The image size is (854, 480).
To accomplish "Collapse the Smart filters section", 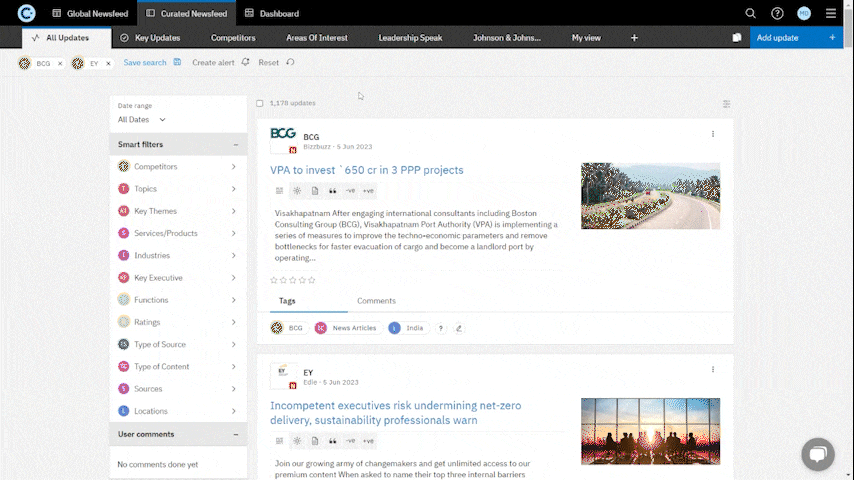I will click(235, 145).
